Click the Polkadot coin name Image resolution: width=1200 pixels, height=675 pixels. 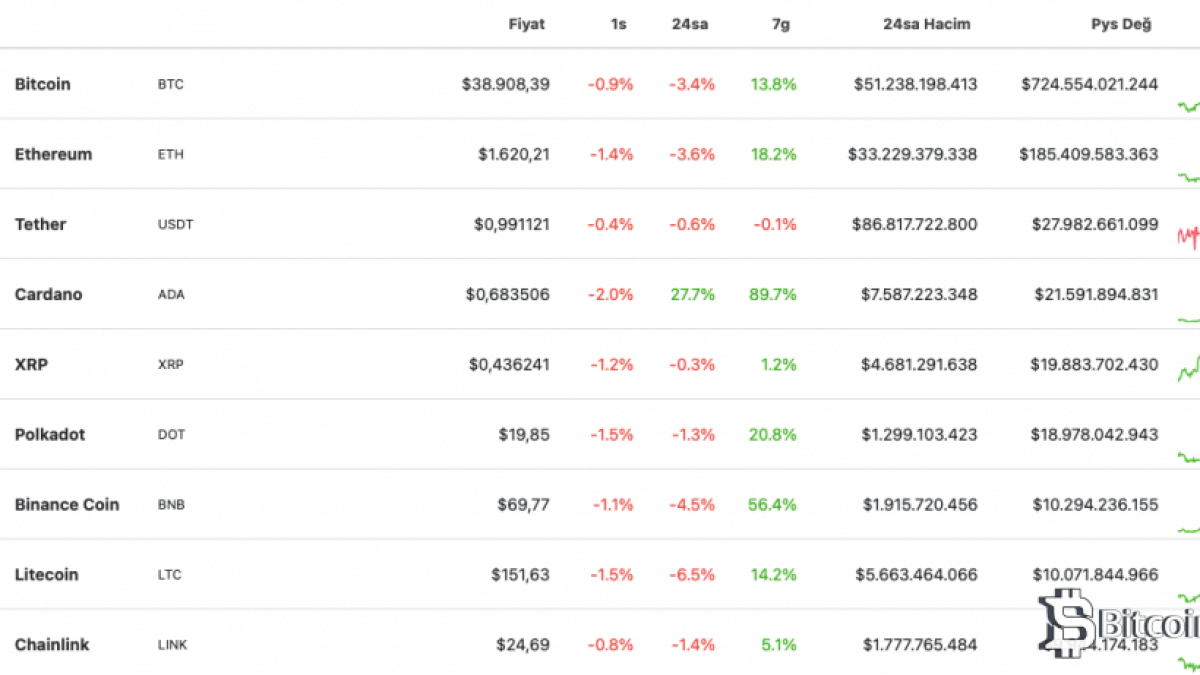pyautogui.click(x=50, y=434)
